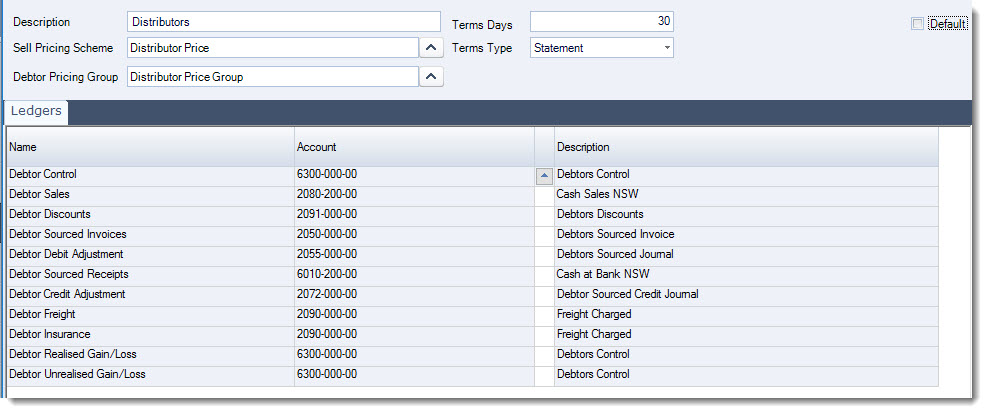The image size is (987, 413).
Task: Click Debtors Control in the Realised Gain/Loss row
Action: click(x=593, y=354)
